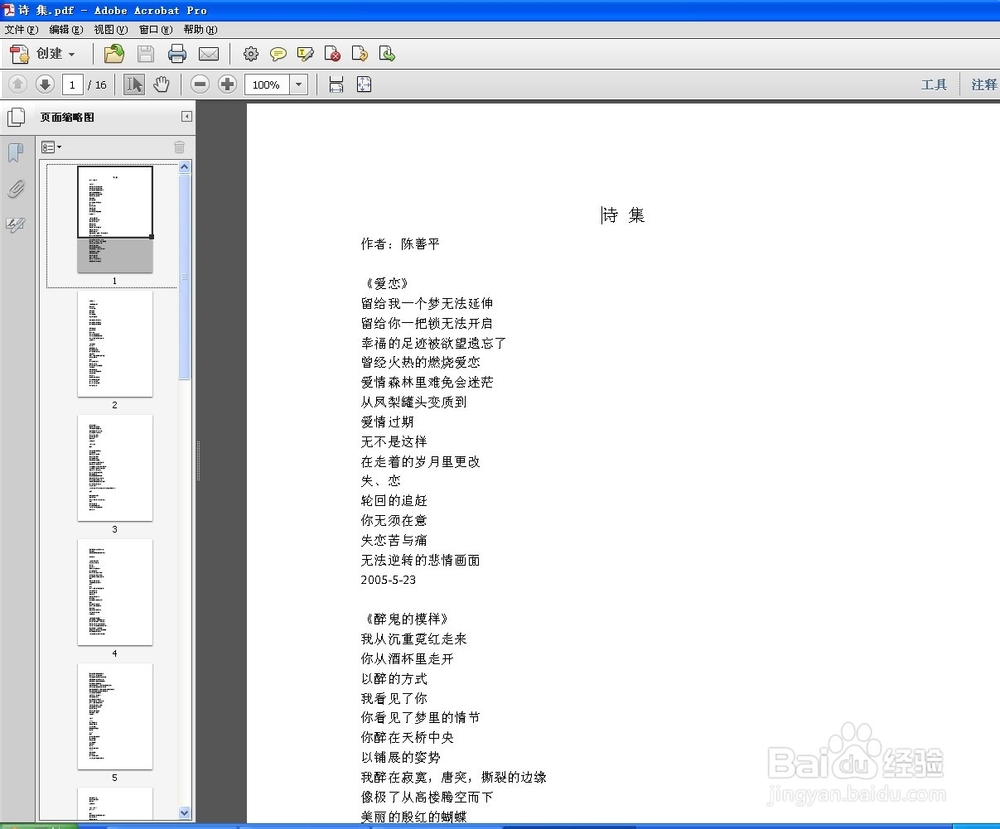
Task: Go to previous page arrow
Action: click(18, 84)
